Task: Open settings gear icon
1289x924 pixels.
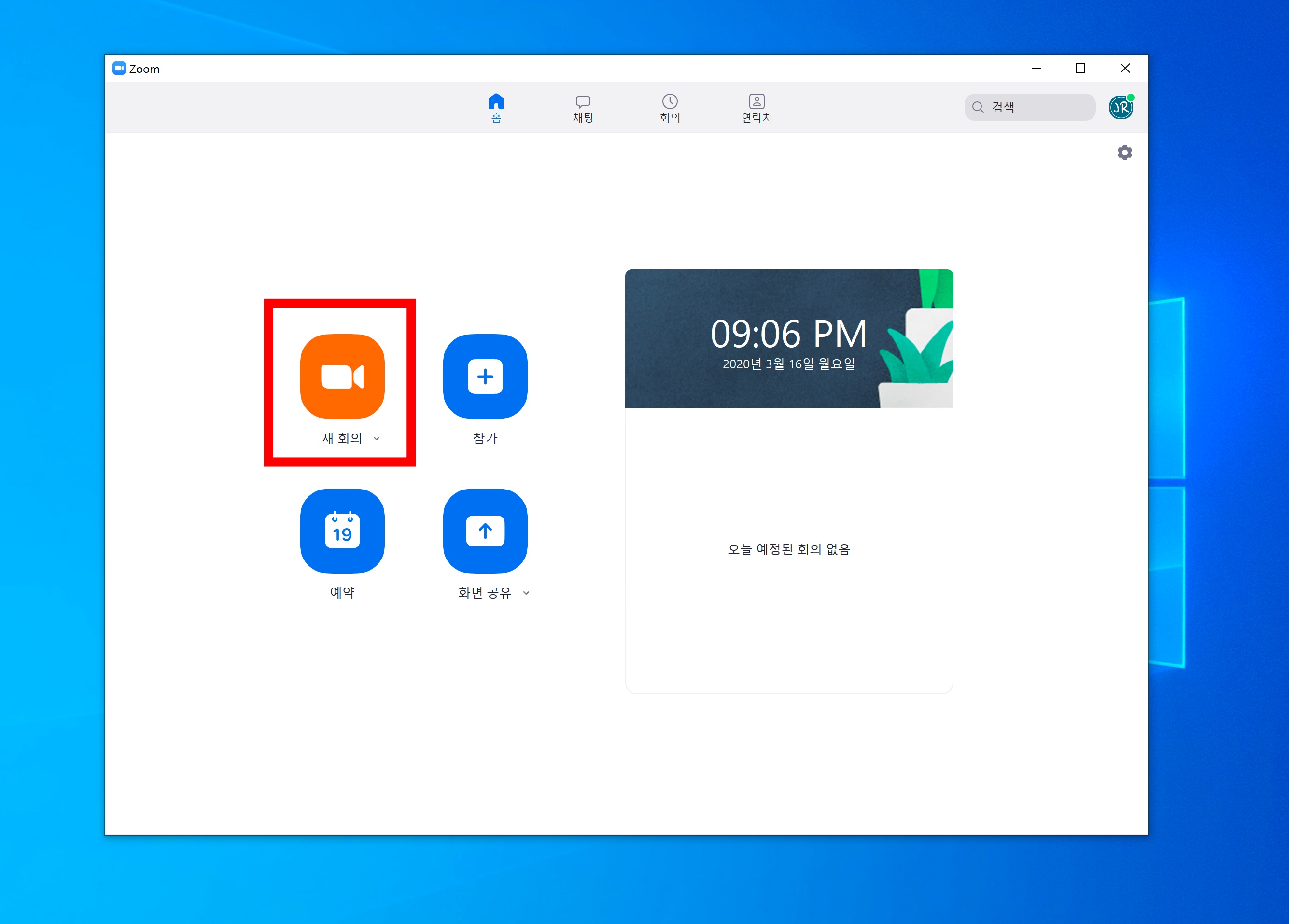Action: tap(1124, 152)
